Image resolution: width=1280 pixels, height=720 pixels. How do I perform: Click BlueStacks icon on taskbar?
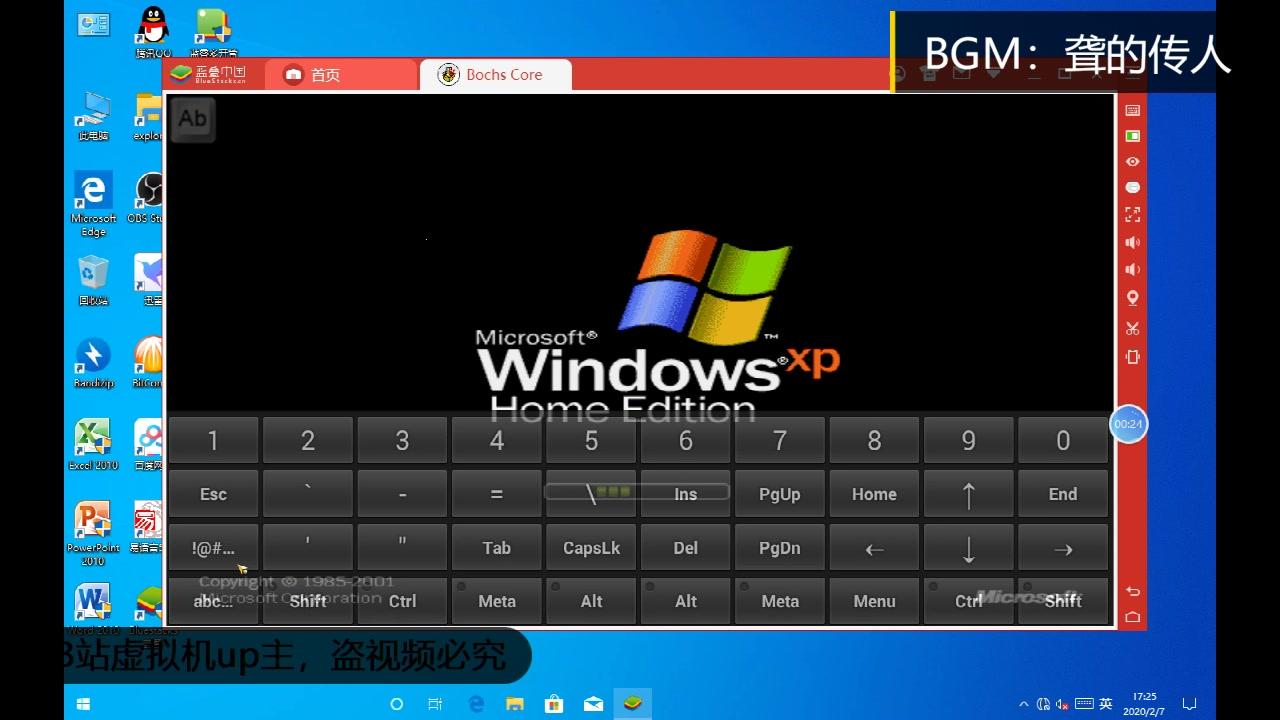pos(632,704)
